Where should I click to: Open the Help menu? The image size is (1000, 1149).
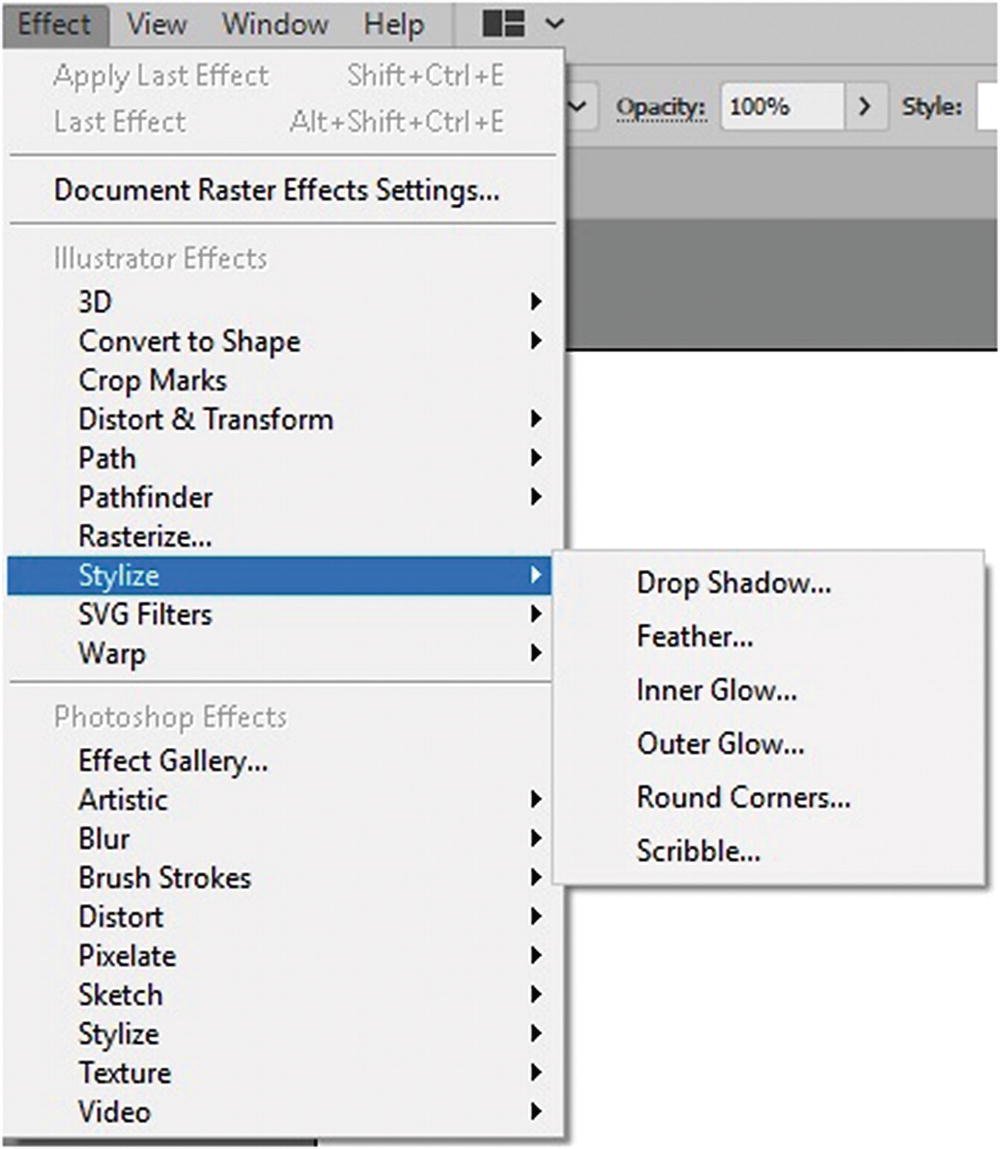393,24
